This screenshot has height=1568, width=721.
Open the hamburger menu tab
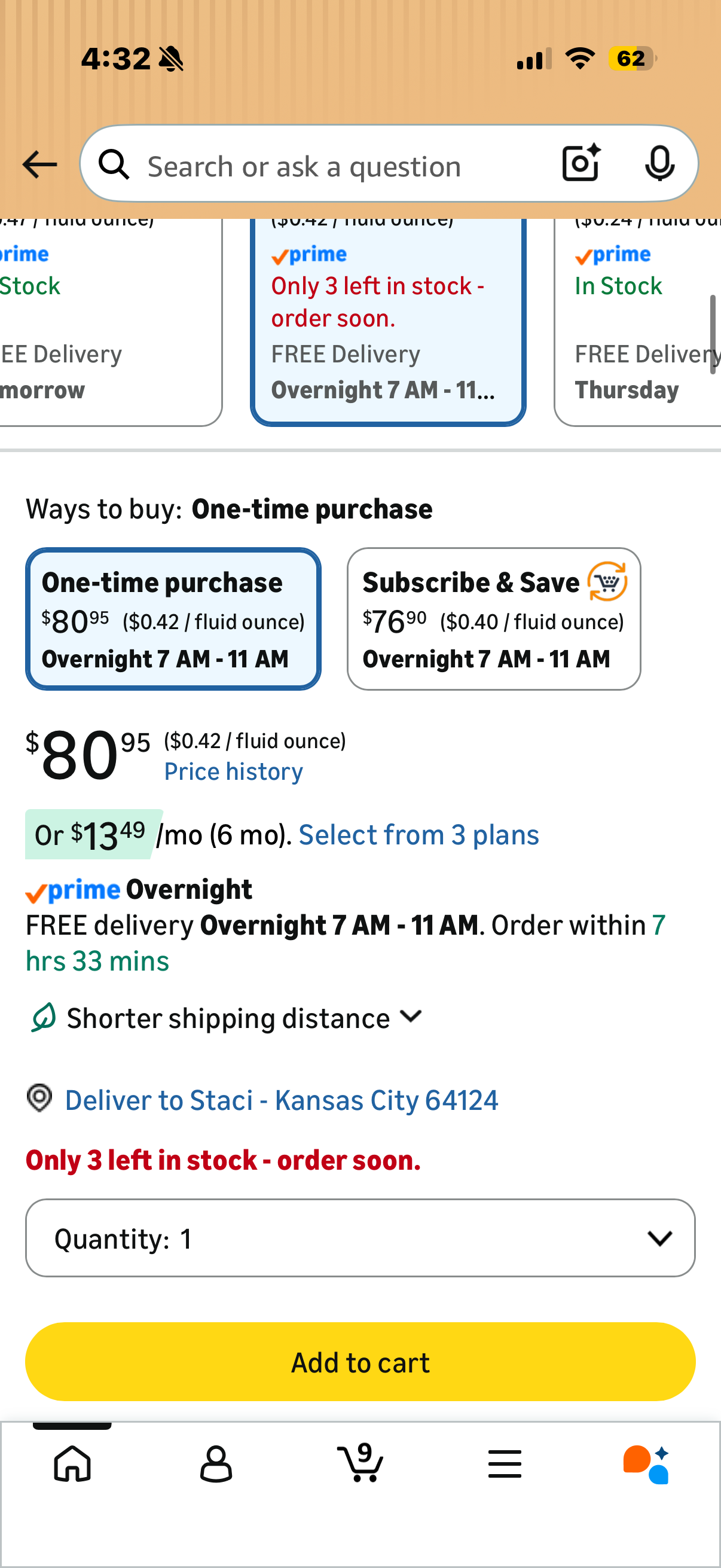pyautogui.click(x=505, y=1464)
